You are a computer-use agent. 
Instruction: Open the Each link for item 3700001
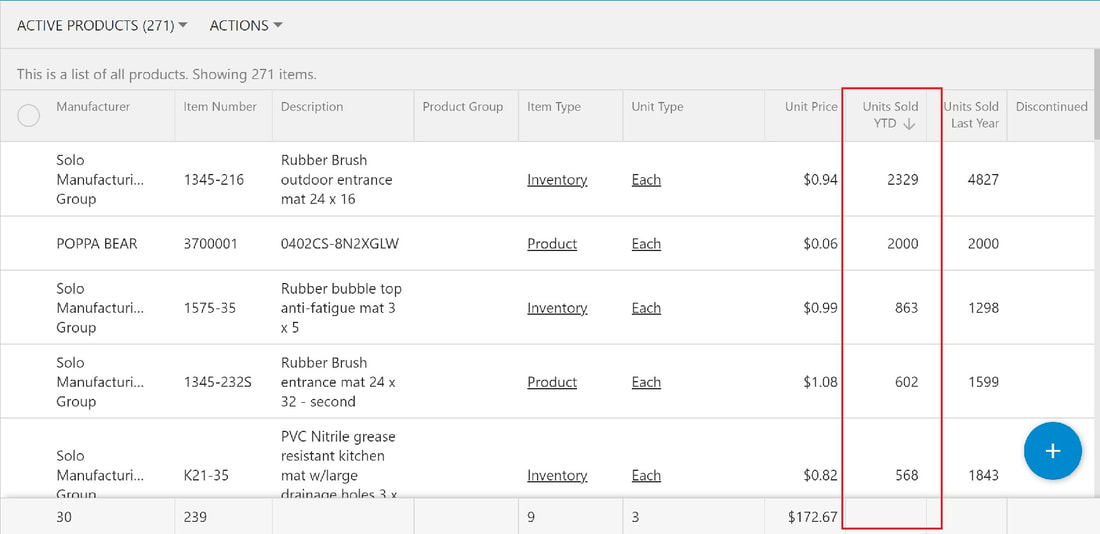click(x=646, y=243)
